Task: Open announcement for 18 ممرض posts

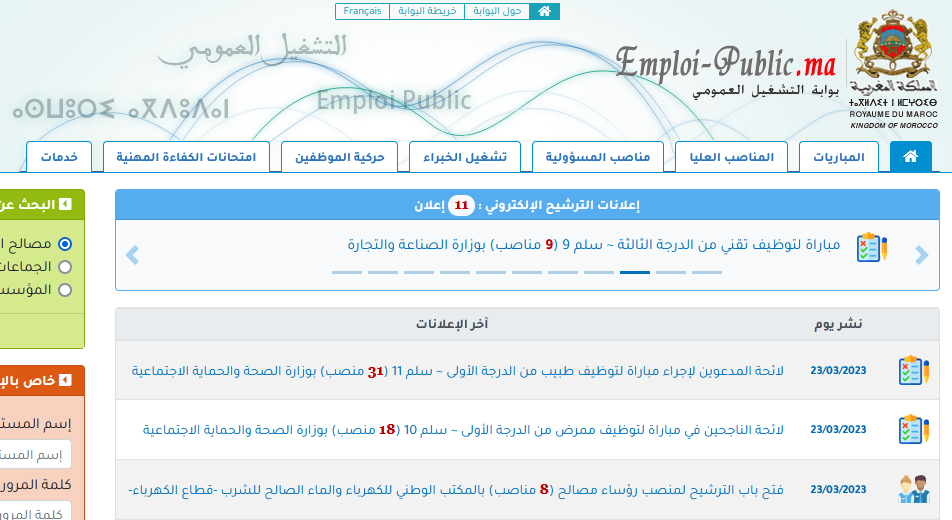Action: 463,429
